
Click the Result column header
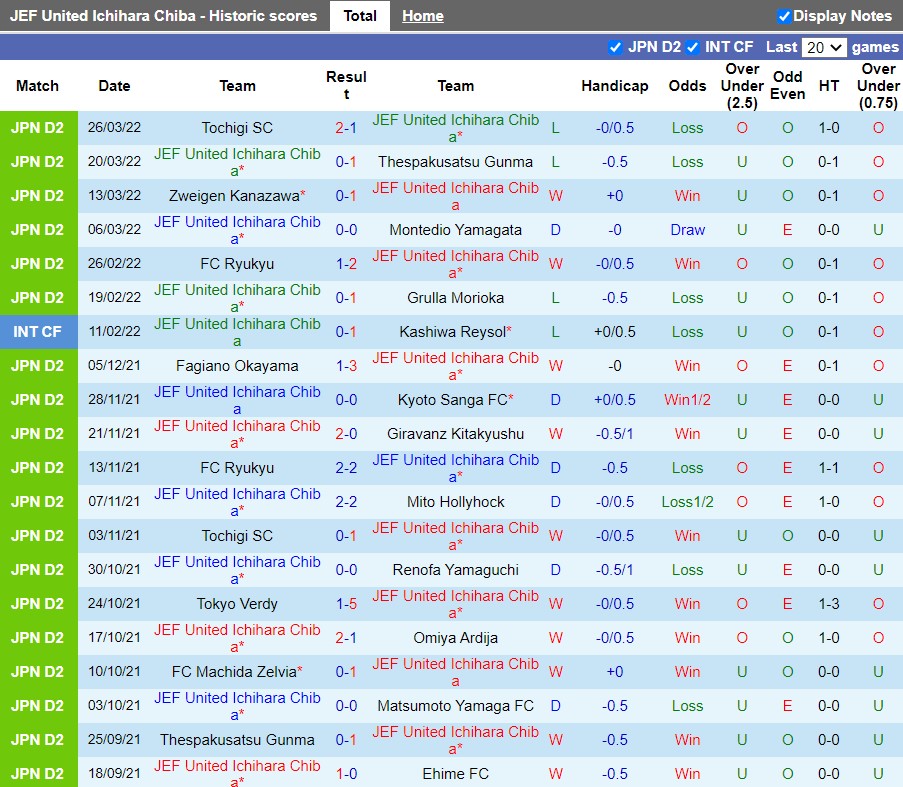tap(346, 85)
